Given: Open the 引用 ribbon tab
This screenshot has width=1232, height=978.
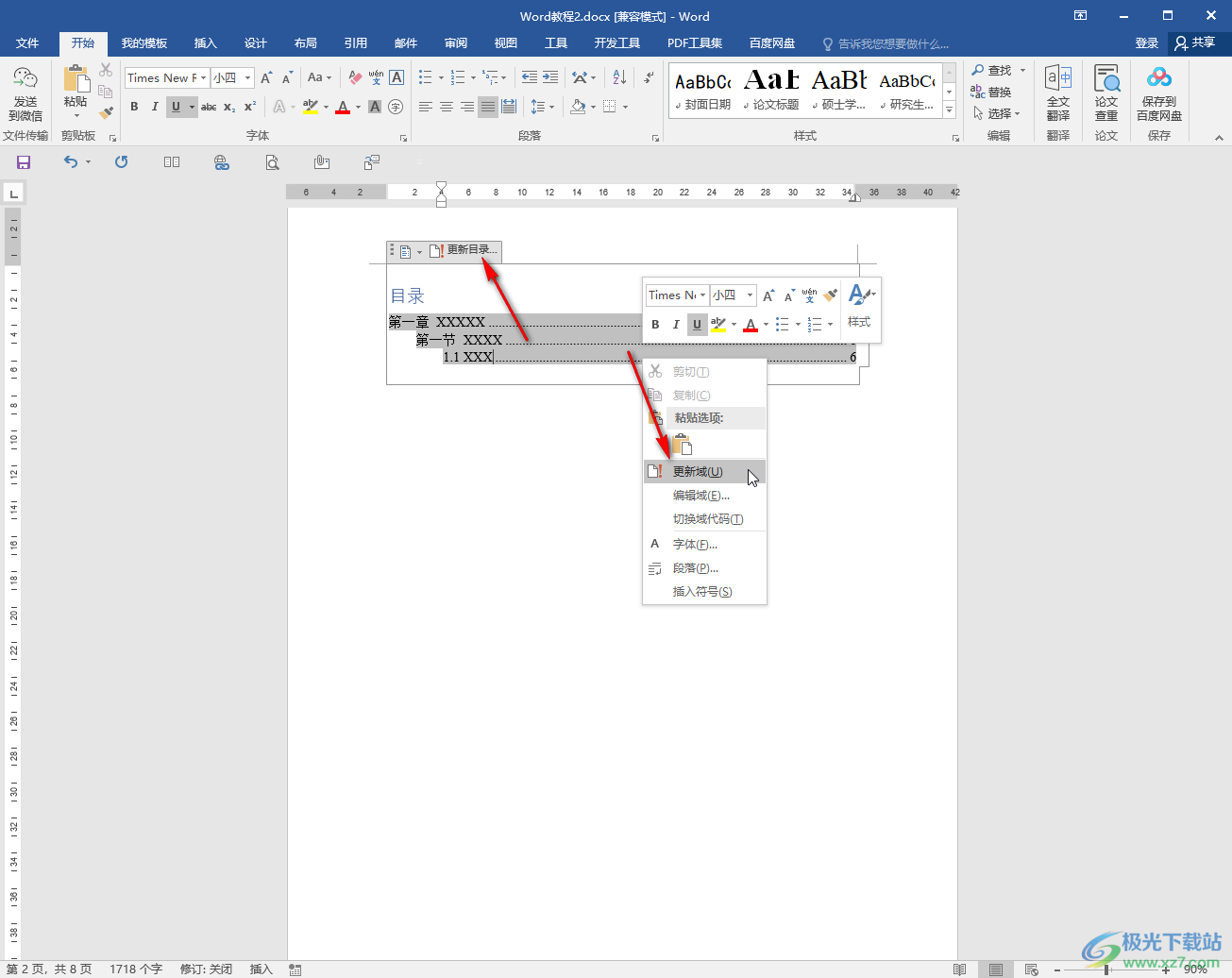Looking at the screenshot, I should (355, 43).
